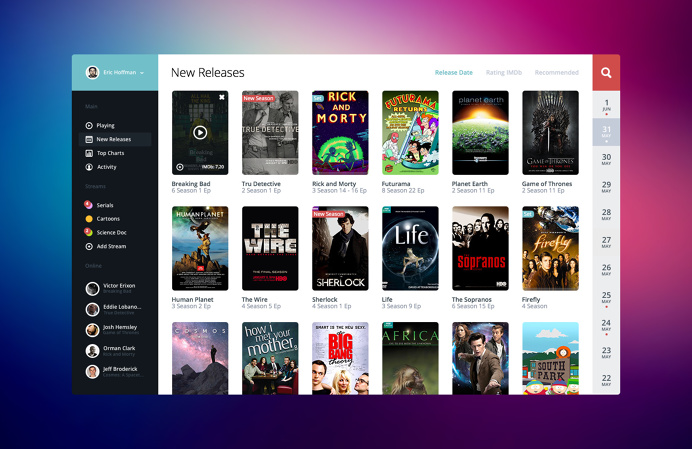The image size is (692, 449).
Task: Select 24 May on date timeline
Action: coord(606,326)
